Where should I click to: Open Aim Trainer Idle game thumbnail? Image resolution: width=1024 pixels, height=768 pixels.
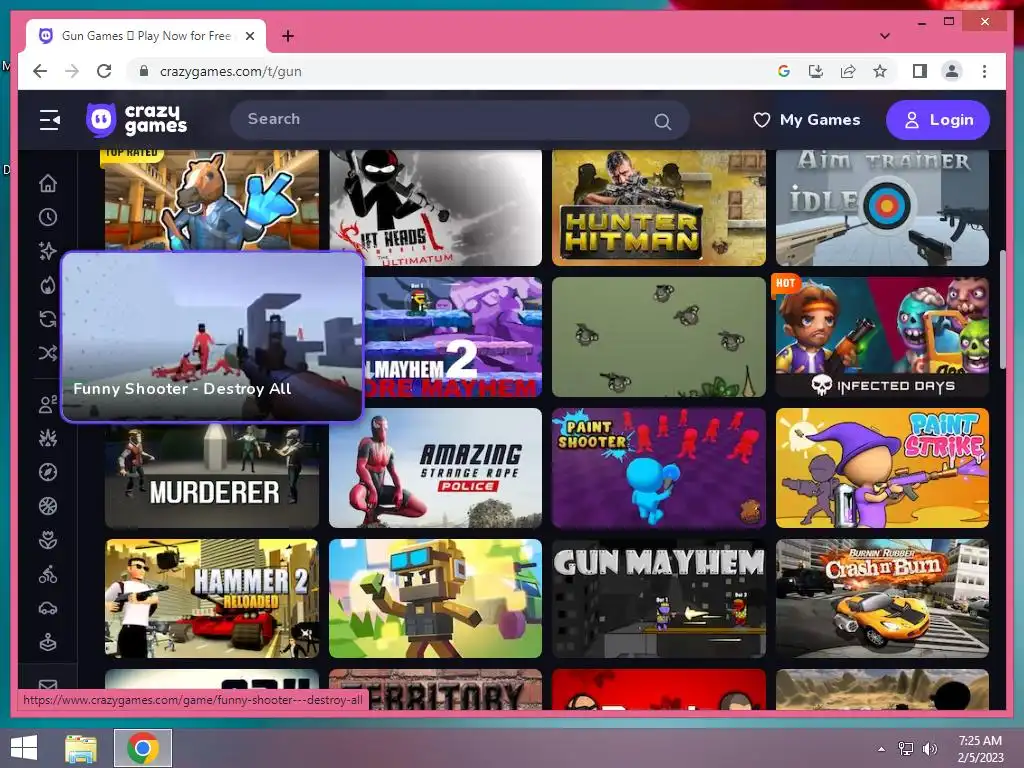[882, 208]
